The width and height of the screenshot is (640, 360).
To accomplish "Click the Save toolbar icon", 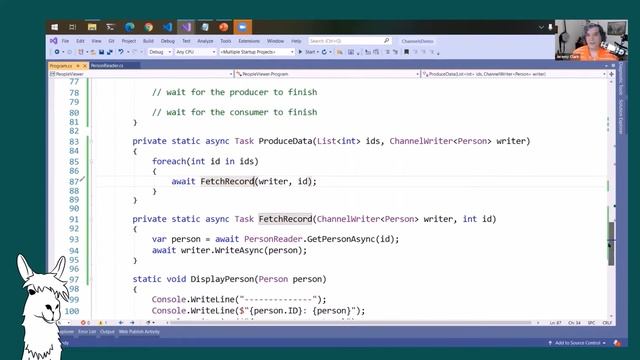I will point(101,52).
